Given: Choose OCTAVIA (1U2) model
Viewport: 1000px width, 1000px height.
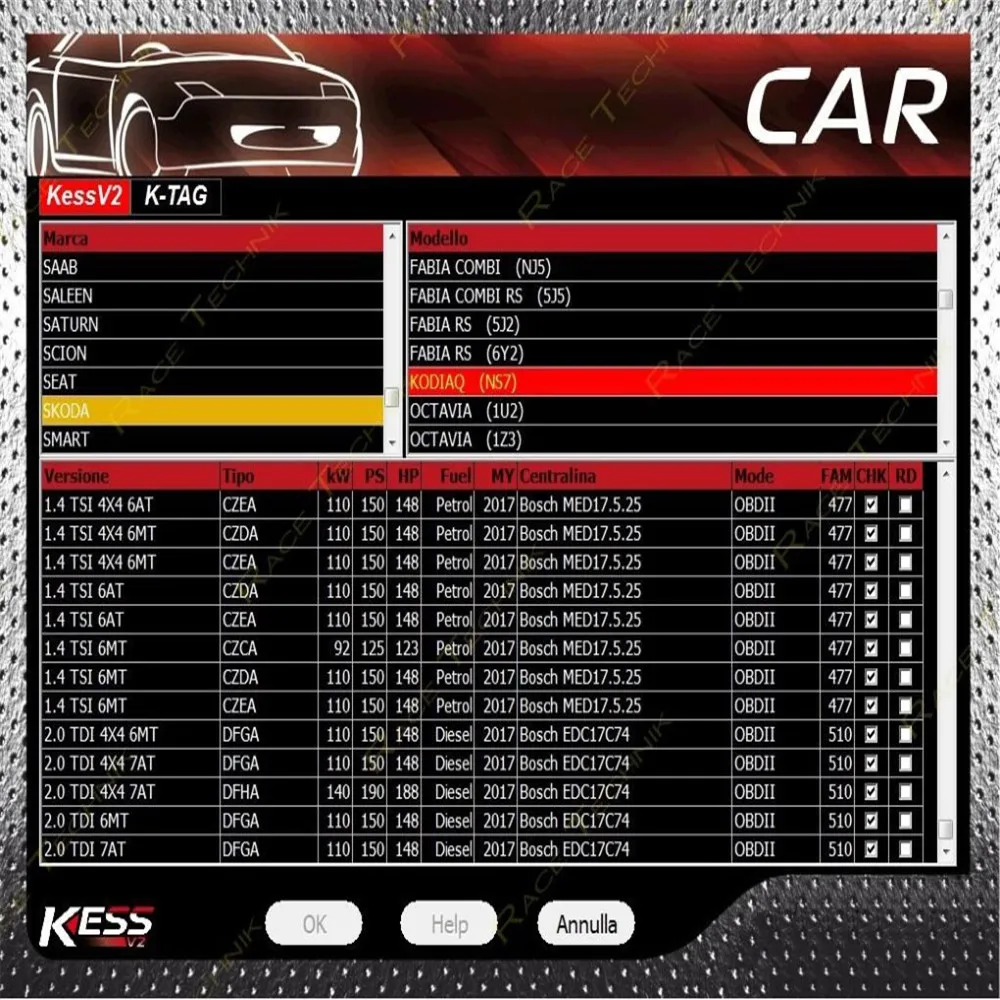Looking at the screenshot, I should point(673,411).
